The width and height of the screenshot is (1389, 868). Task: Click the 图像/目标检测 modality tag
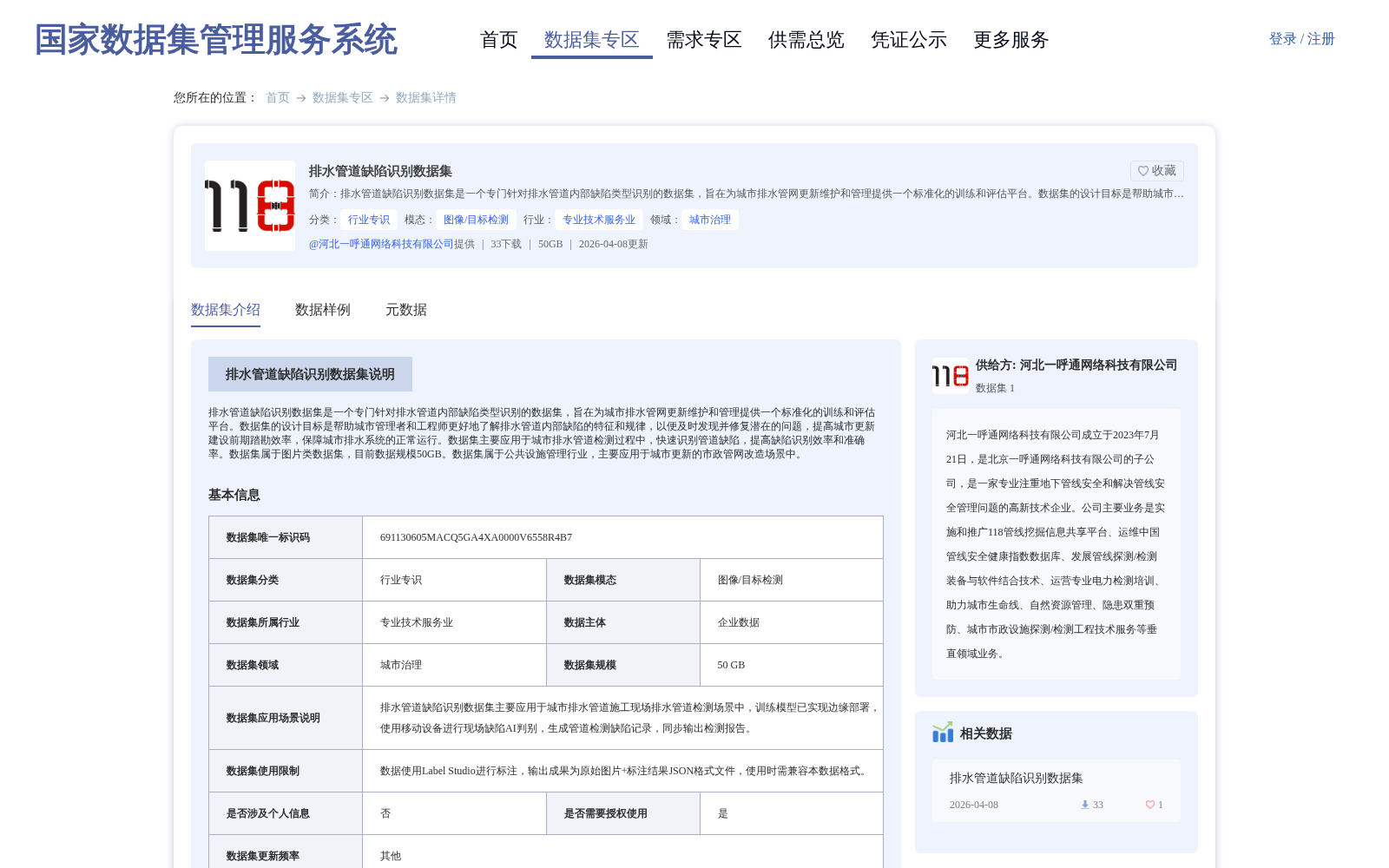[x=476, y=220]
